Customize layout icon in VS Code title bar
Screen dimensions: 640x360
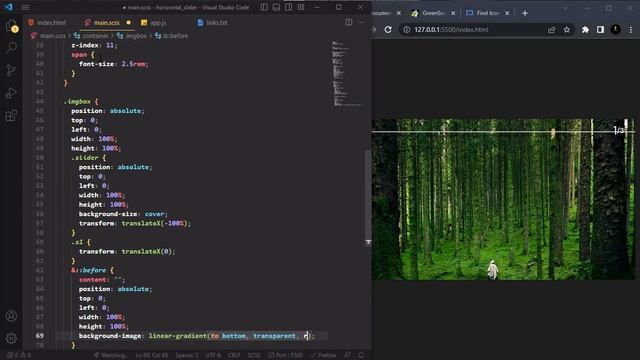click(x=301, y=7)
